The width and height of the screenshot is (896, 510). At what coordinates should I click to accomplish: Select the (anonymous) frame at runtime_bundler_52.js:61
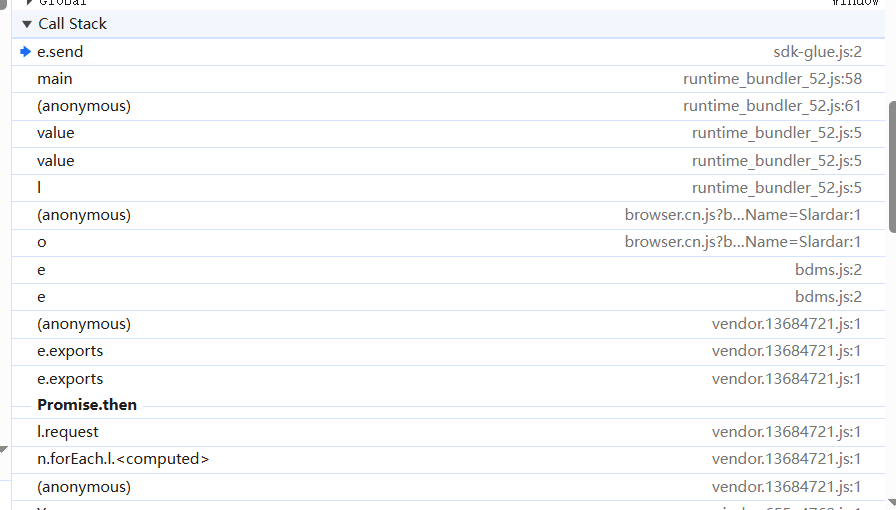click(x=448, y=106)
